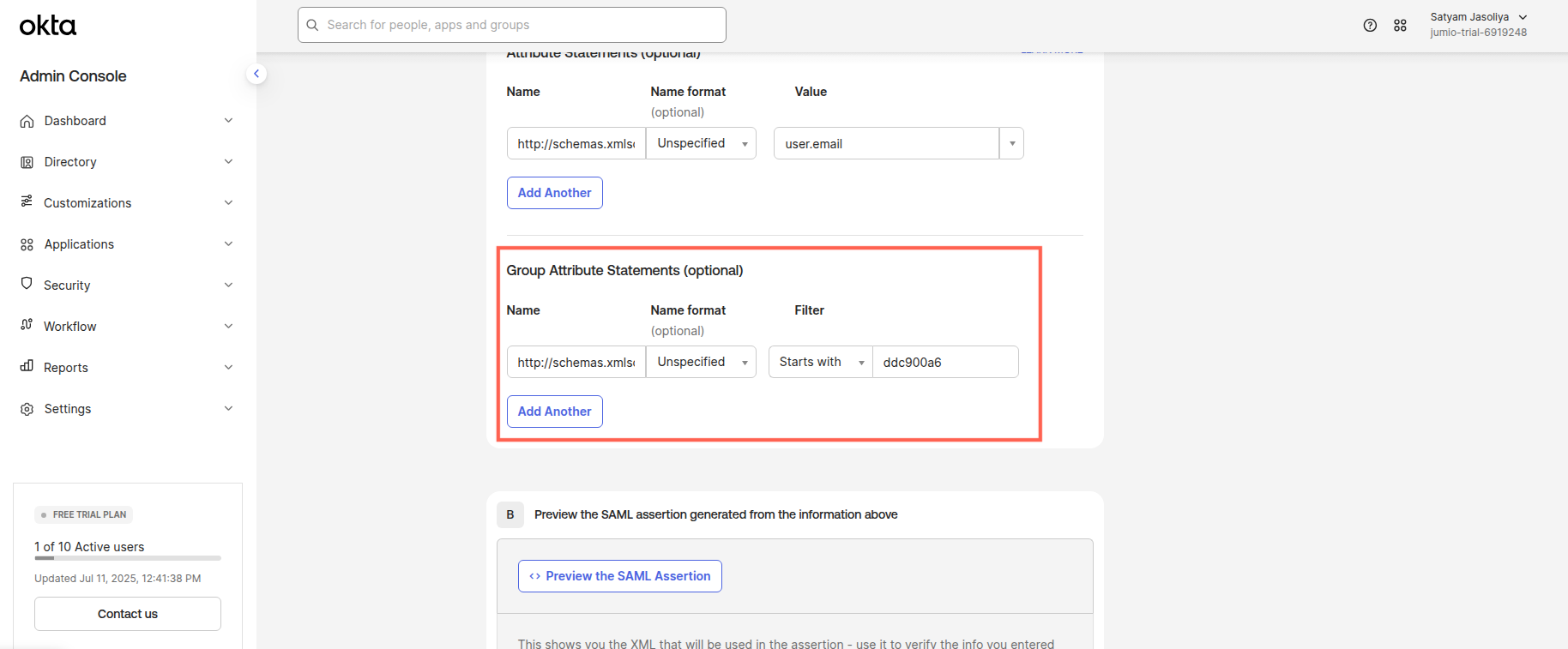The width and height of the screenshot is (1568, 649).
Task: Click the Reports chart icon
Action: [x=27, y=367]
